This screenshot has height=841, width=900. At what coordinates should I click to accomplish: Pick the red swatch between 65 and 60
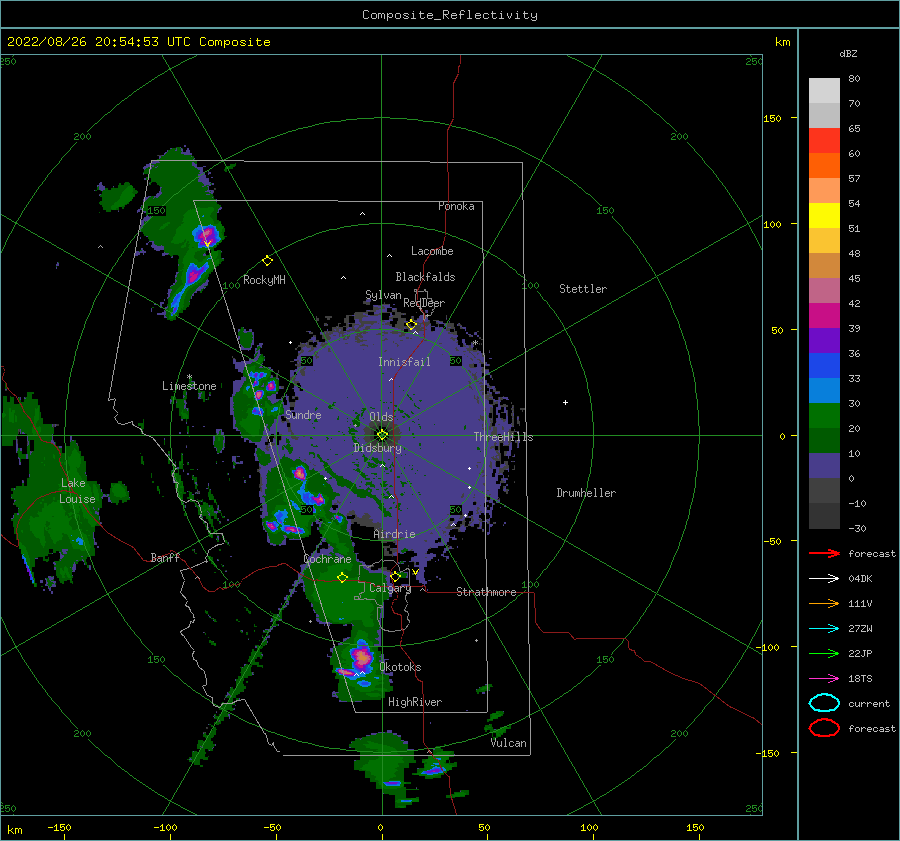tap(824, 141)
